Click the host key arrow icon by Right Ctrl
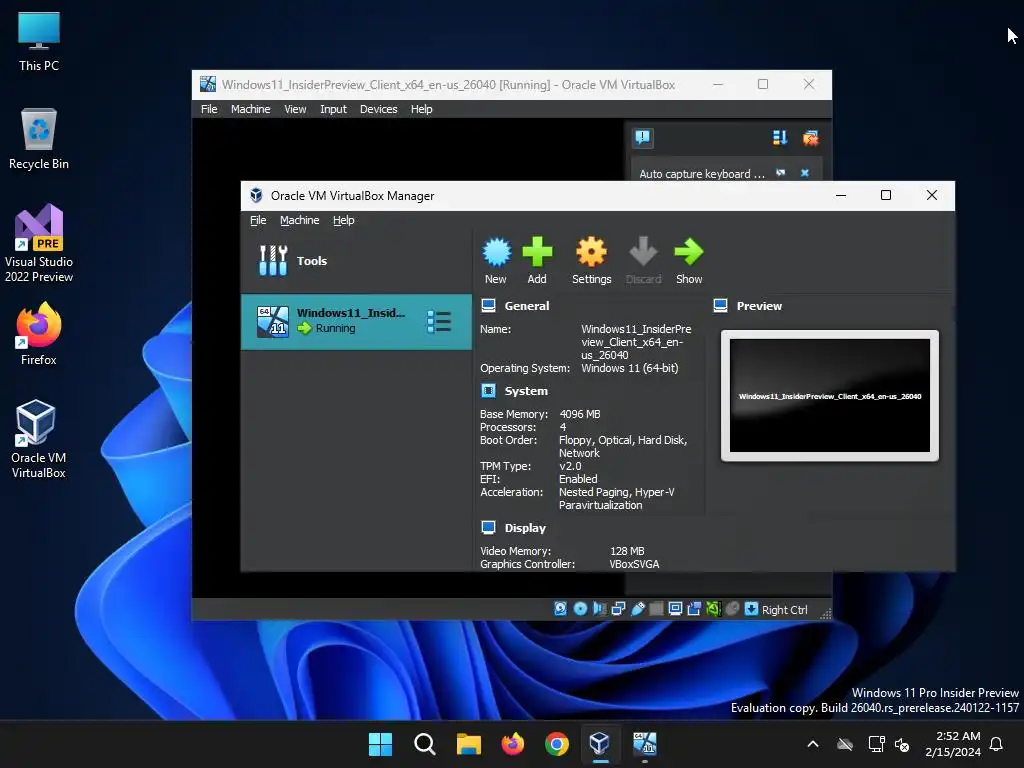The height and width of the screenshot is (768, 1024). coord(751,609)
